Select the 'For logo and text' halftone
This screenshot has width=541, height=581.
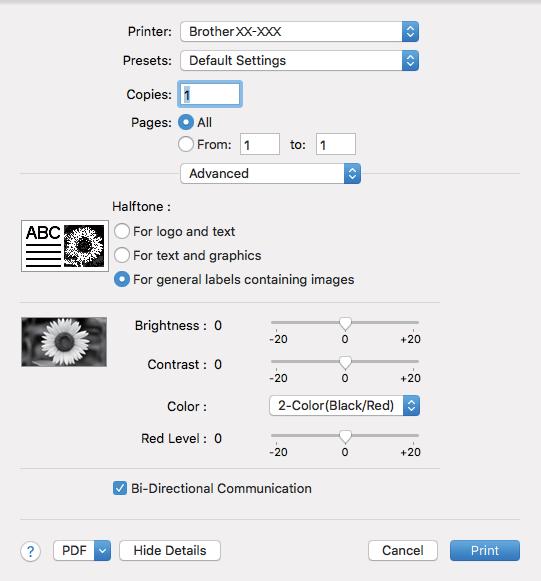122,231
